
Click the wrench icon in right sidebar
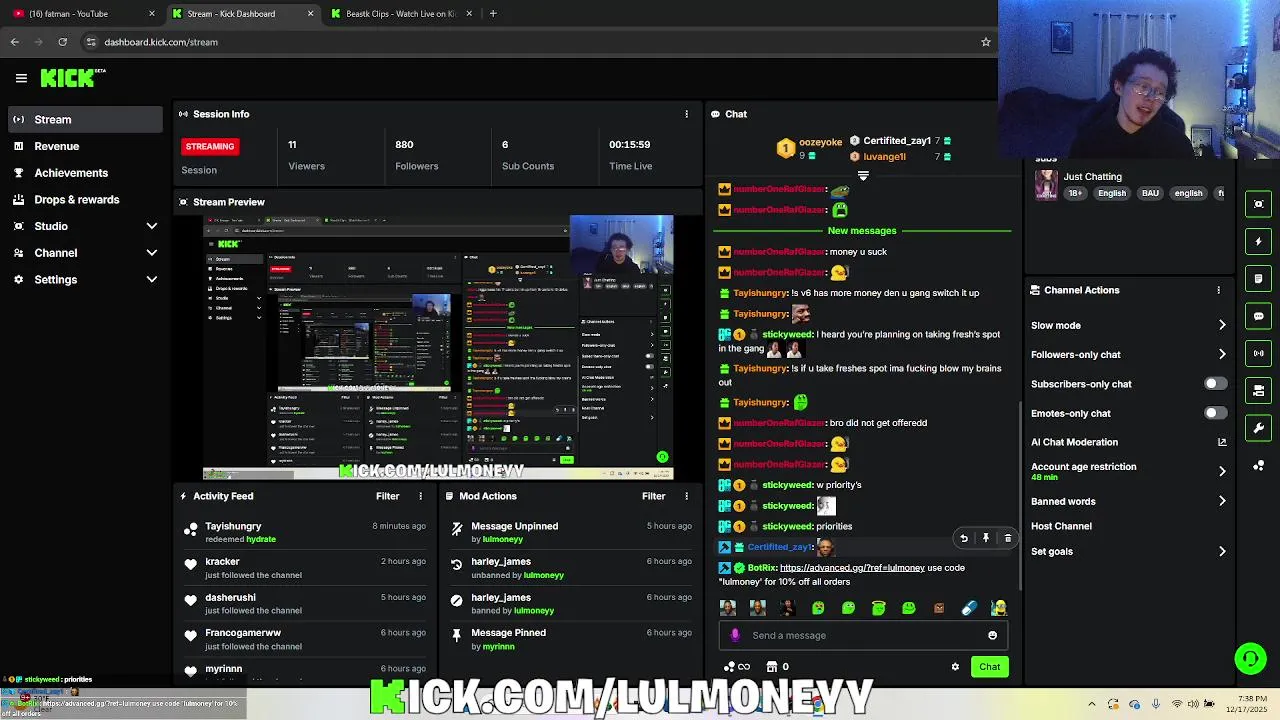click(x=1259, y=428)
